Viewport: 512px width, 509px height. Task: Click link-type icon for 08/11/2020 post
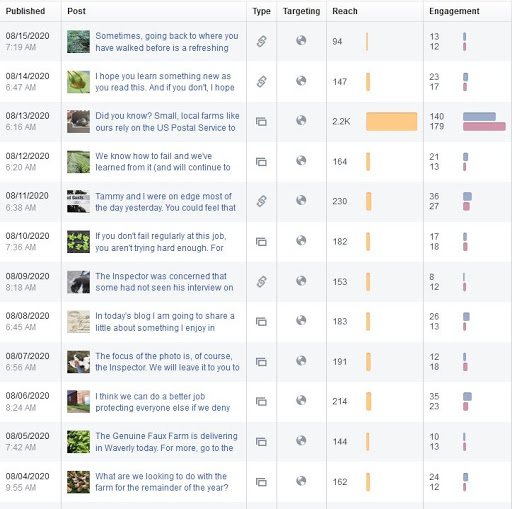[x=262, y=201]
